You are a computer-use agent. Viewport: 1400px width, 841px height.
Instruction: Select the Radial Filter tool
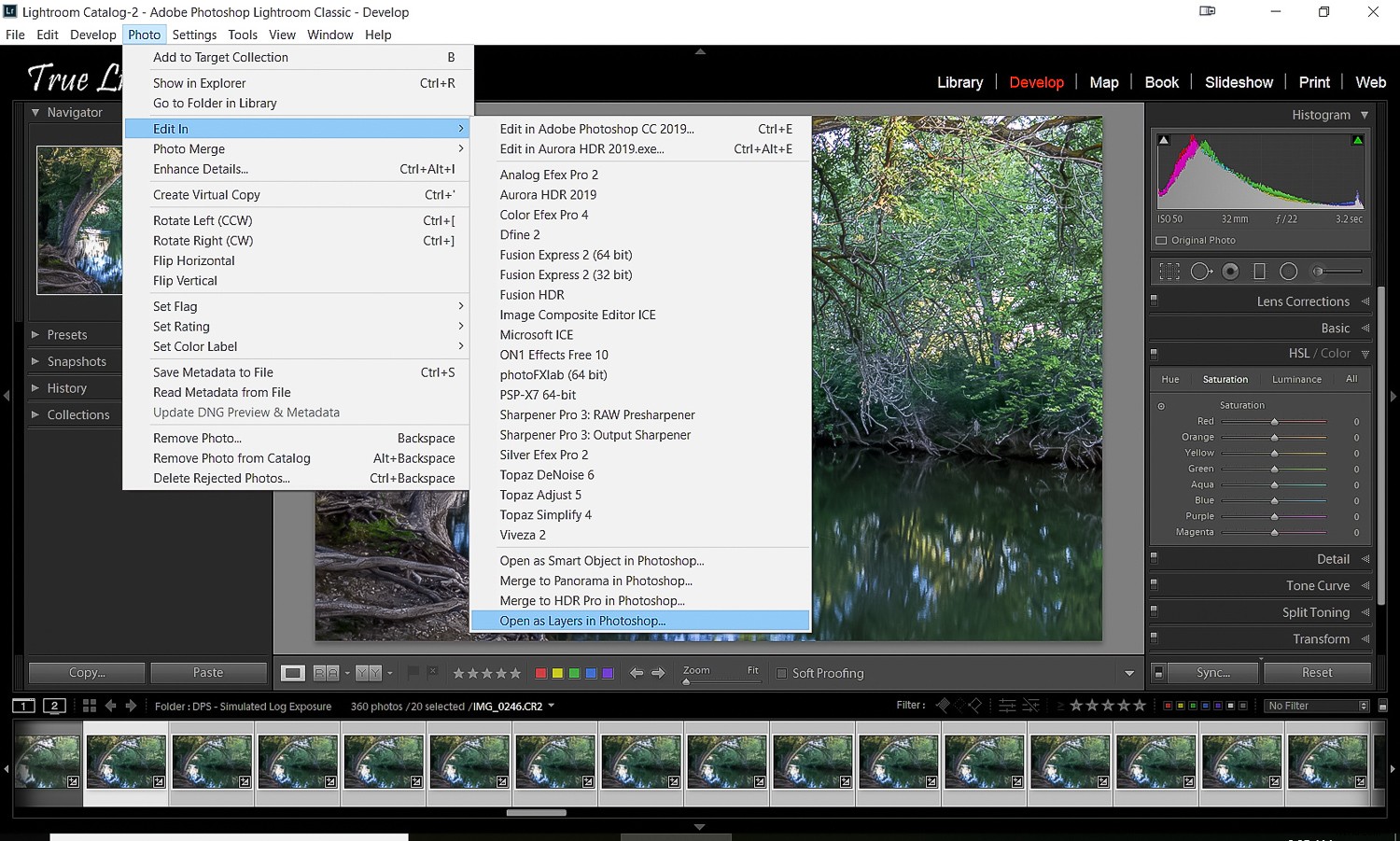coord(1289,271)
